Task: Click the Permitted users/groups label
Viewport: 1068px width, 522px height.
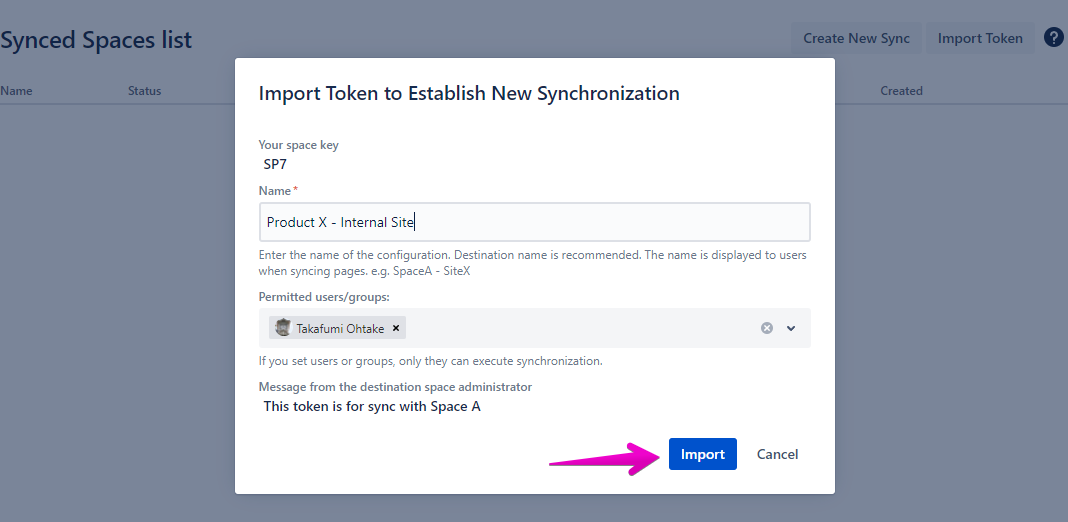Action: [x=324, y=297]
